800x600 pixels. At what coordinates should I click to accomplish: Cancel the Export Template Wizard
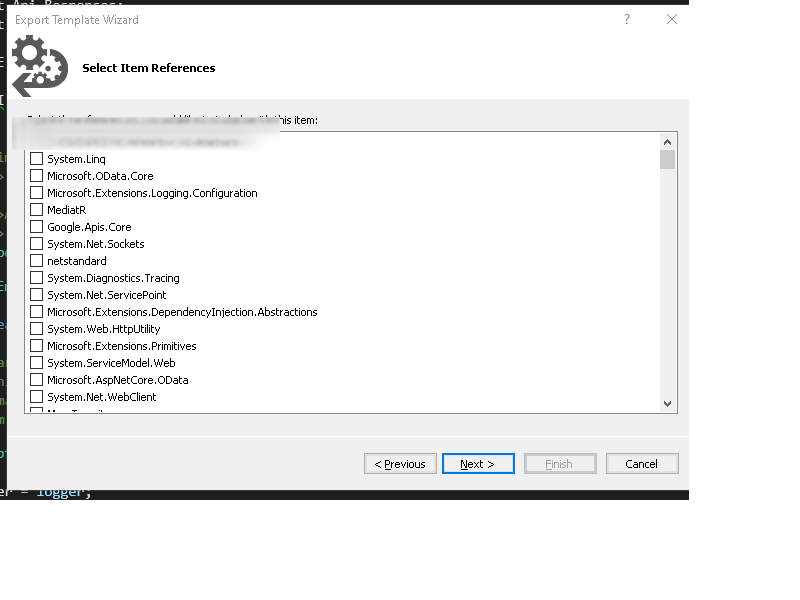click(x=642, y=464)
